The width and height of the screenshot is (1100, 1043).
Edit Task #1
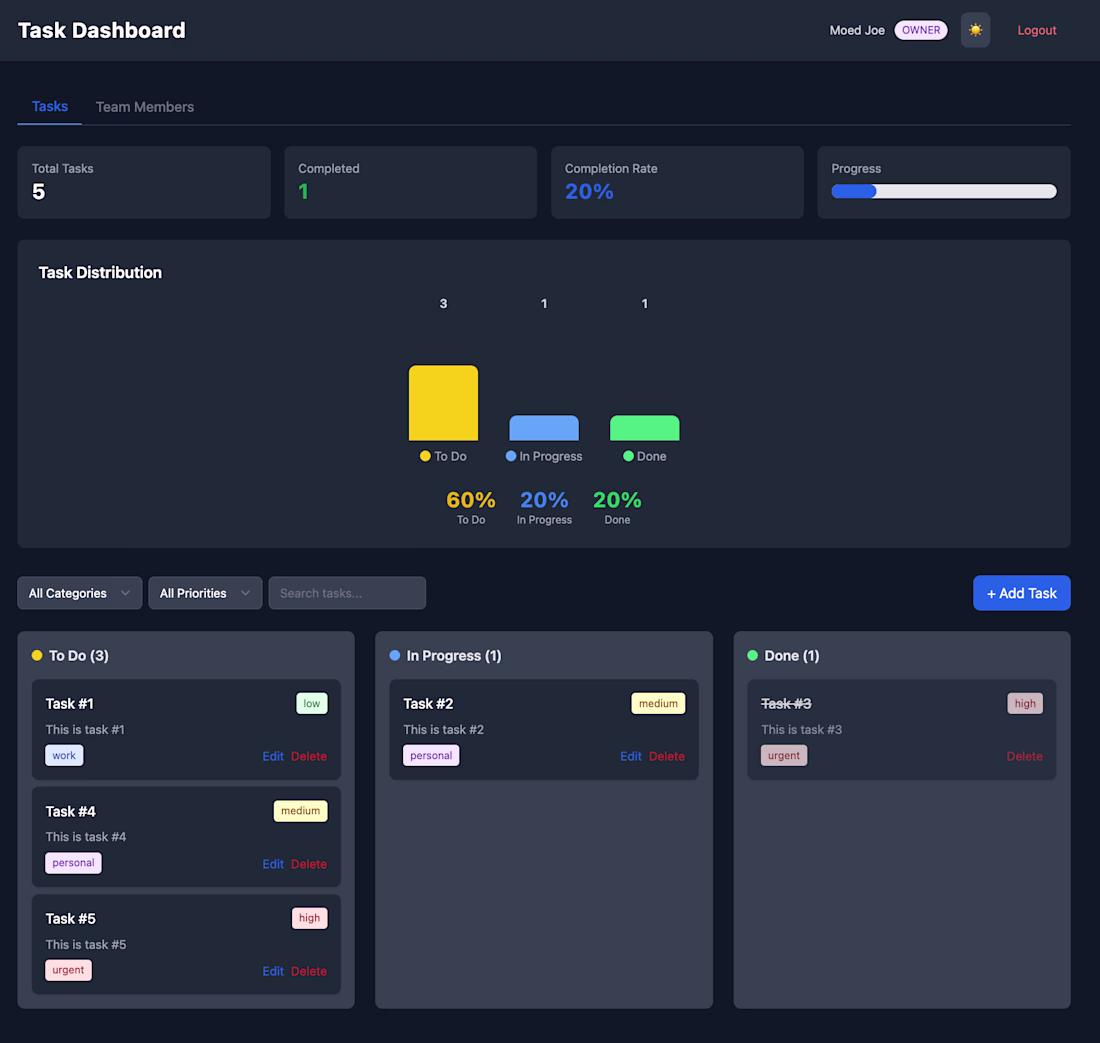click(273, 756)
